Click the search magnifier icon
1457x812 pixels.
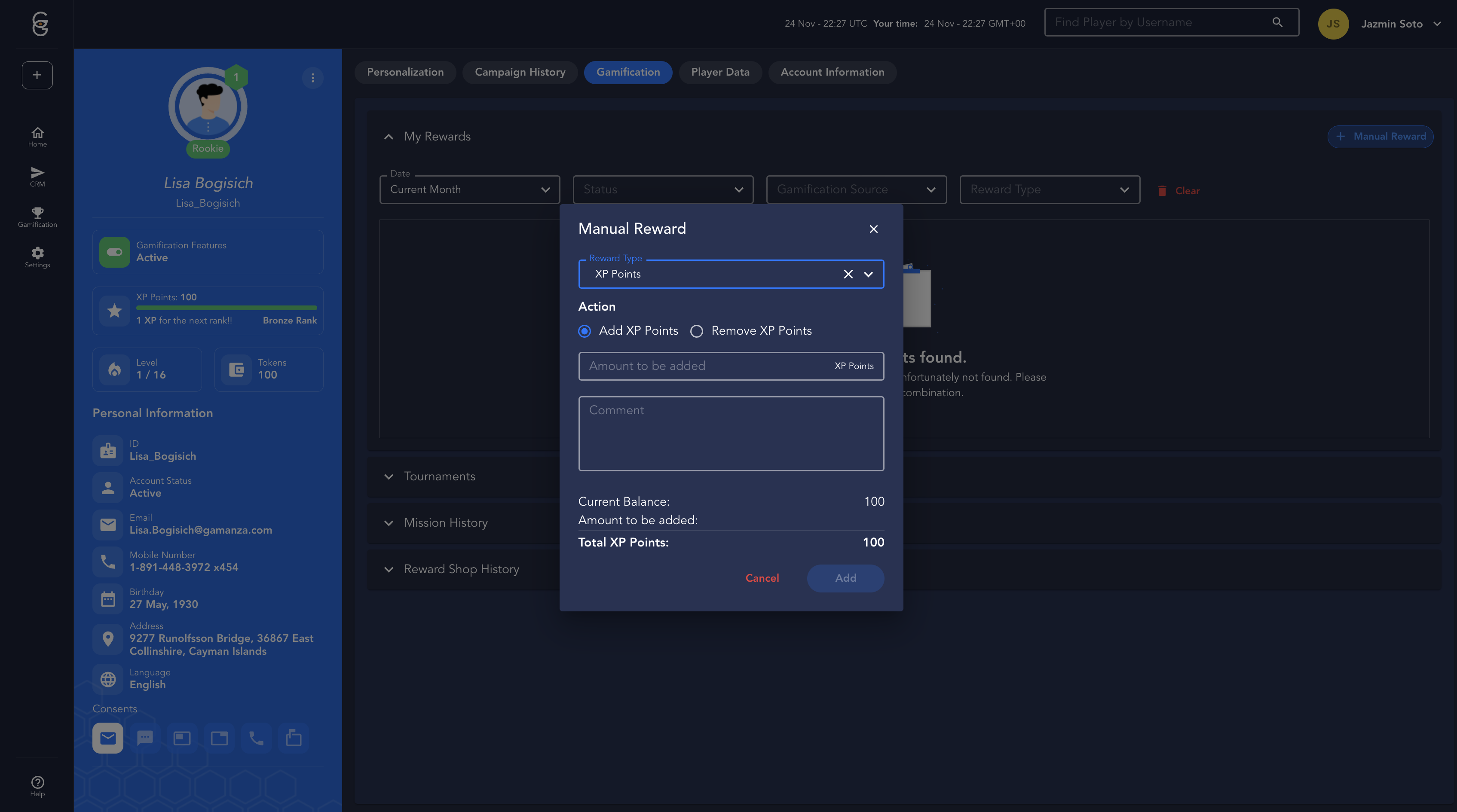coord(1277,23)
